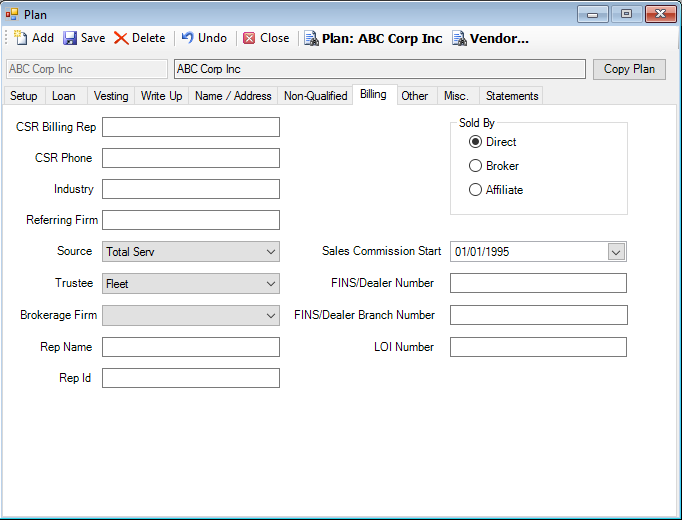Viewport: 682px width, 520px height.
Task: Select the Affiliate radio button
Action: pyautogui.click(x=475, y=190)
